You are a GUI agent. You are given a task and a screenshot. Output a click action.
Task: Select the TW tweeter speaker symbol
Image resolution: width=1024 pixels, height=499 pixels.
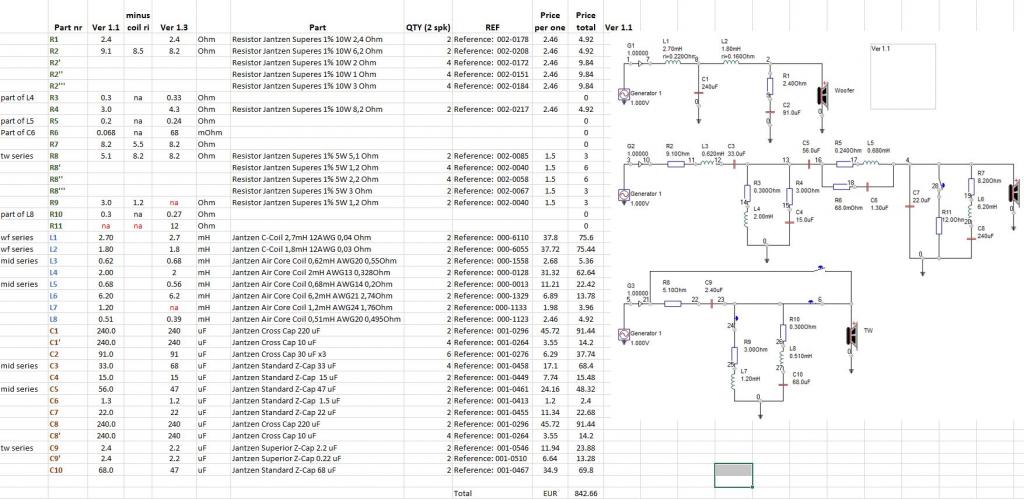point(852,334)
